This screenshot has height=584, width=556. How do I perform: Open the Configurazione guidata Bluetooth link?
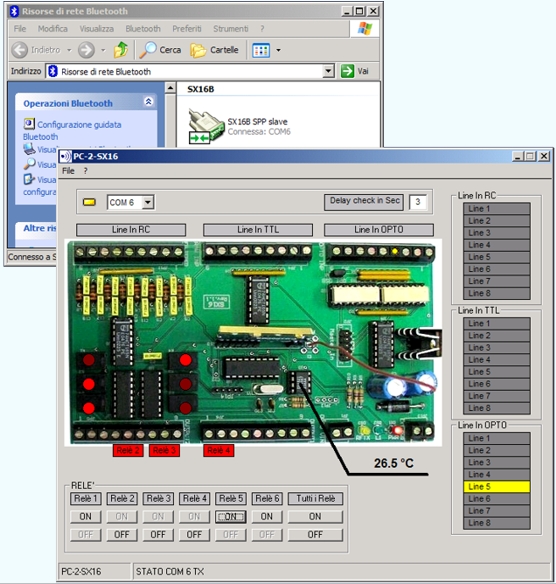(x=72, y=130)
